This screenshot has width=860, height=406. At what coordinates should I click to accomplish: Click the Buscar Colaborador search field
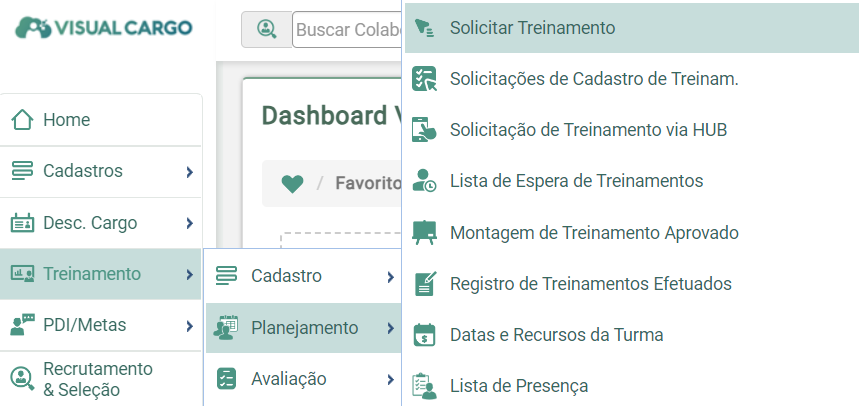coord(348,29)
